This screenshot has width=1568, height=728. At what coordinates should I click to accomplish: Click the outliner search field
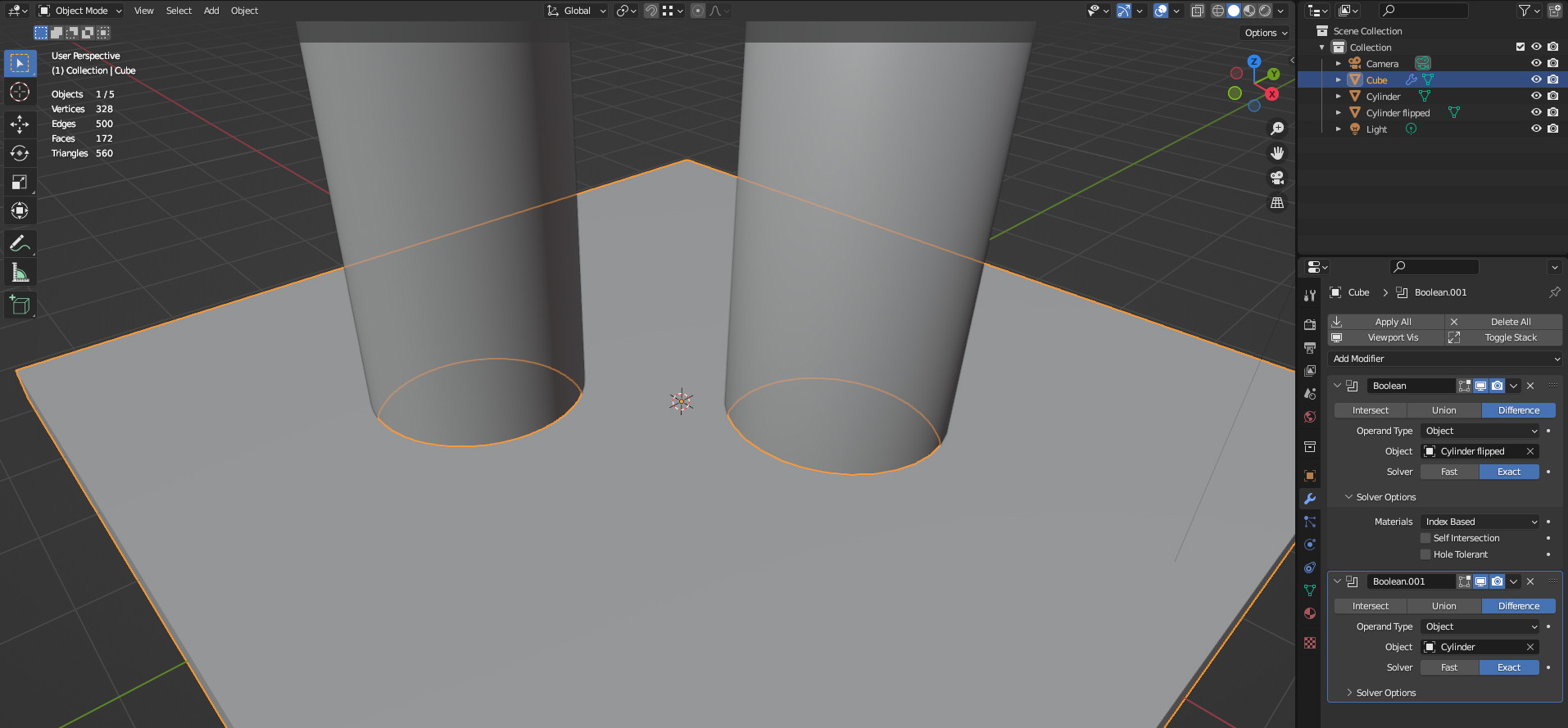coord(1424,11)
